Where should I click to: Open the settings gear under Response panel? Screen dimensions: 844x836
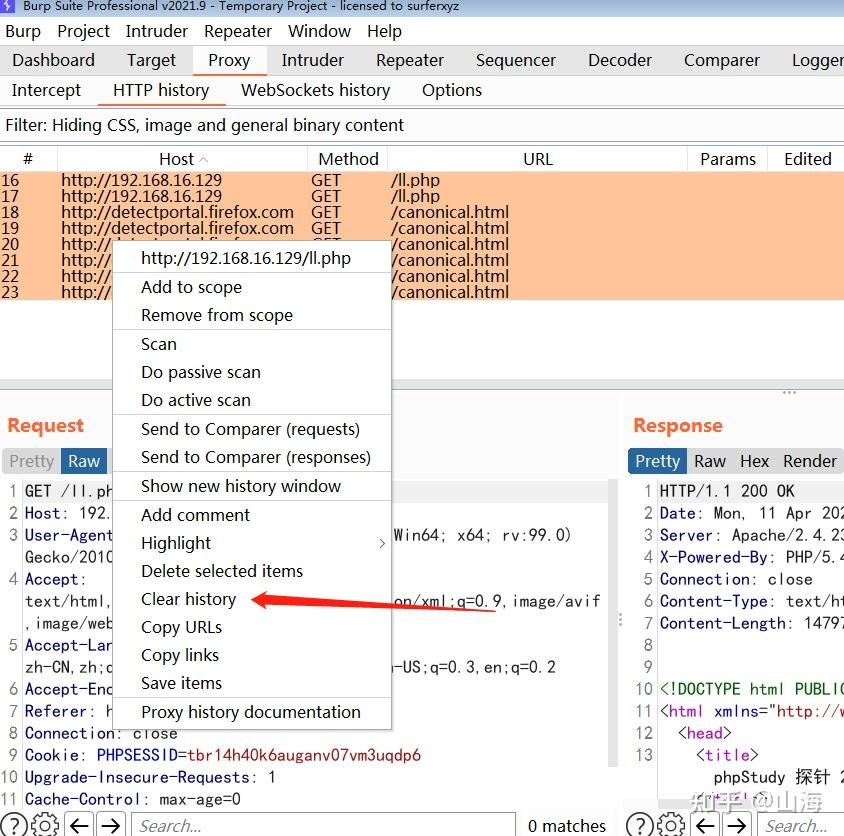point(668,825)
